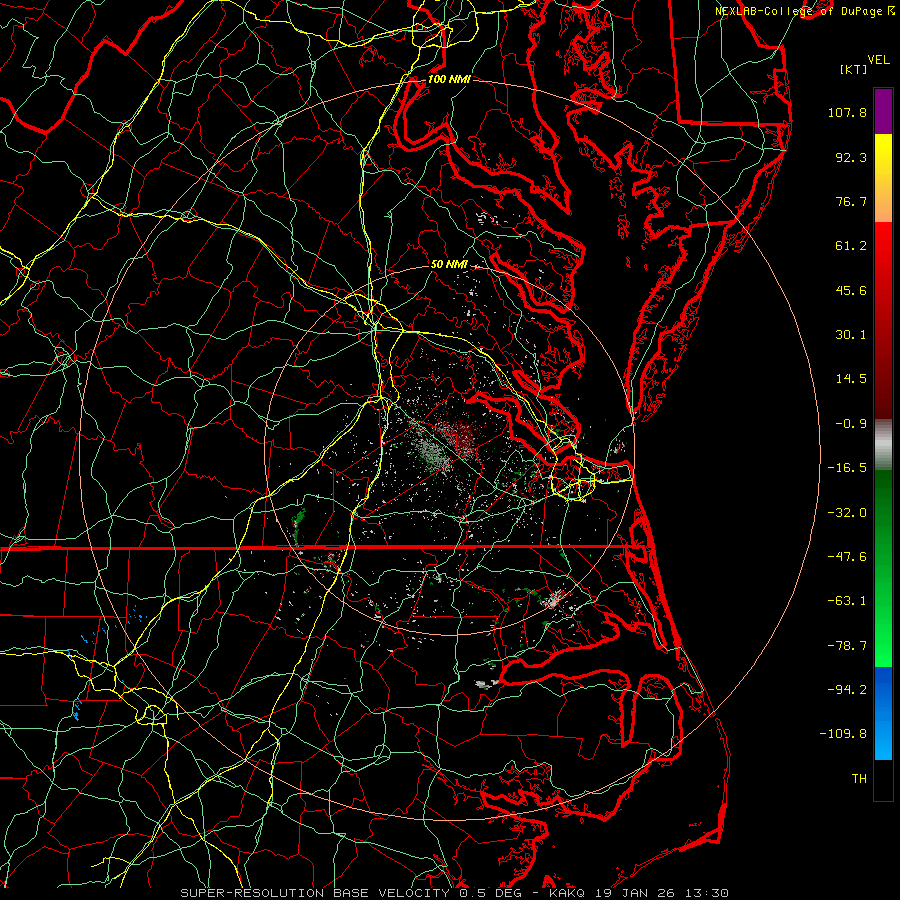Click the "KAKQ" radar site identifier
This screenshot has width=900, height=900.
(567, 893)
